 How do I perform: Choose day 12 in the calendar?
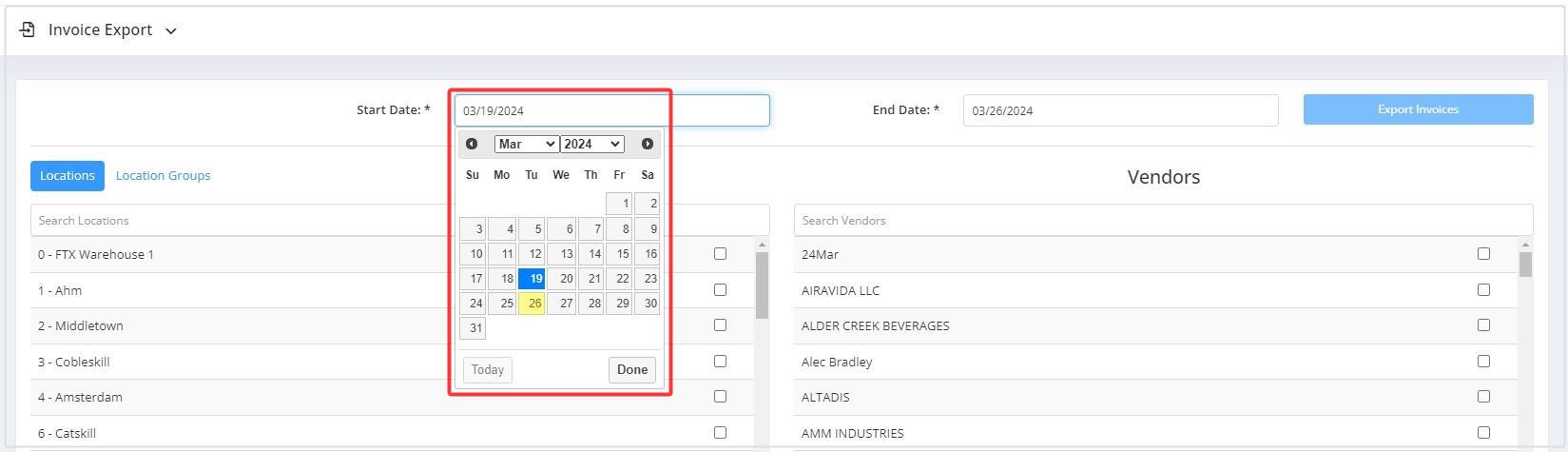[532, 254]
